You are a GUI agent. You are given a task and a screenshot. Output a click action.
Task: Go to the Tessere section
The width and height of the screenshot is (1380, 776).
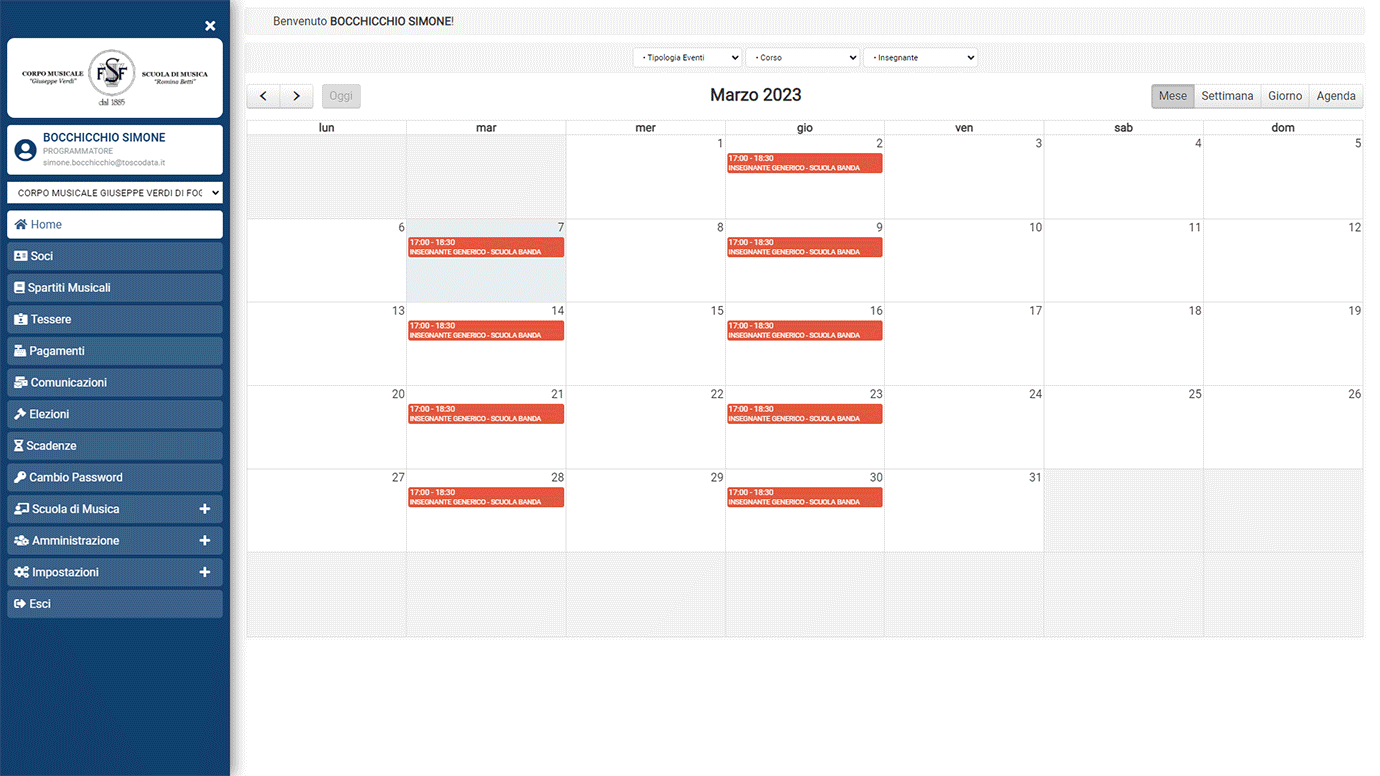click(114, 319)
